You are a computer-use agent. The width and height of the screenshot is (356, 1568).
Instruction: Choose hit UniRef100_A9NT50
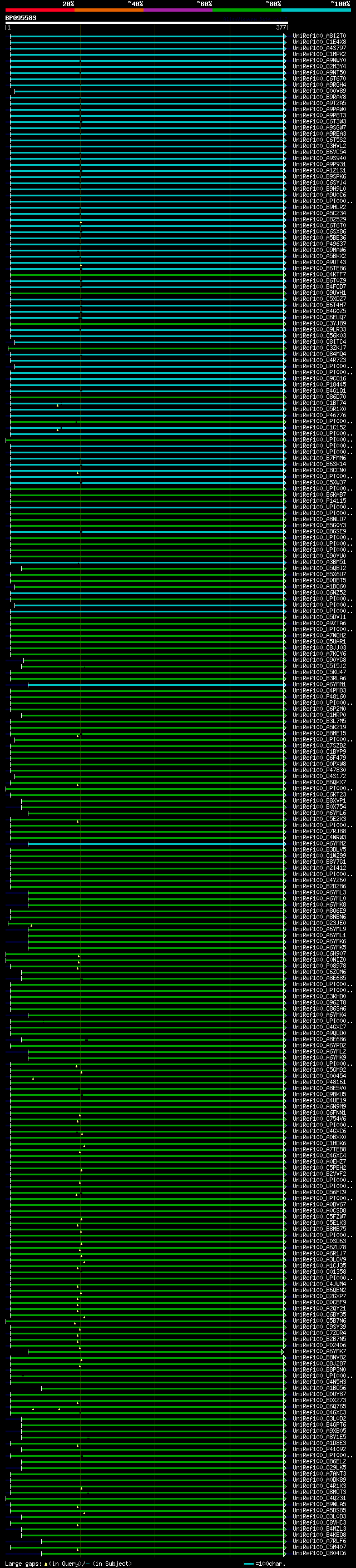pyautogui.click(x=319, y=72)
